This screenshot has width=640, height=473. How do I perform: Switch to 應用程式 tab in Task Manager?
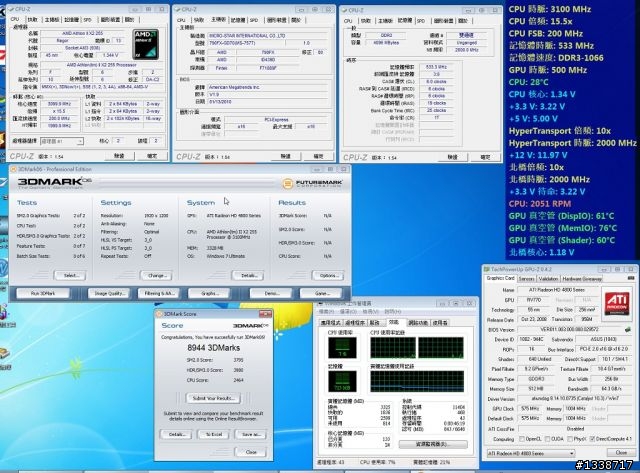click(331, 322)
